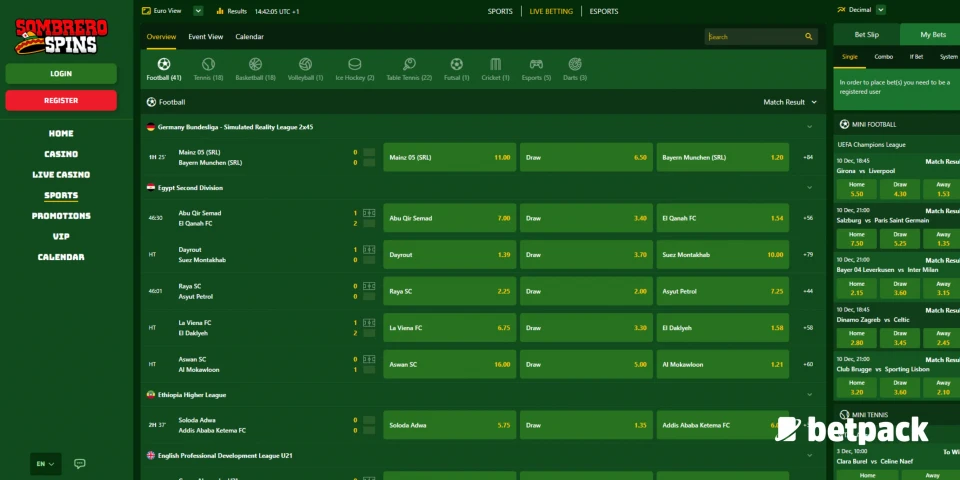Screen dimensions: 960x480
Task: Collapse the Egypt Second Division league
Action: click(809, 187)
